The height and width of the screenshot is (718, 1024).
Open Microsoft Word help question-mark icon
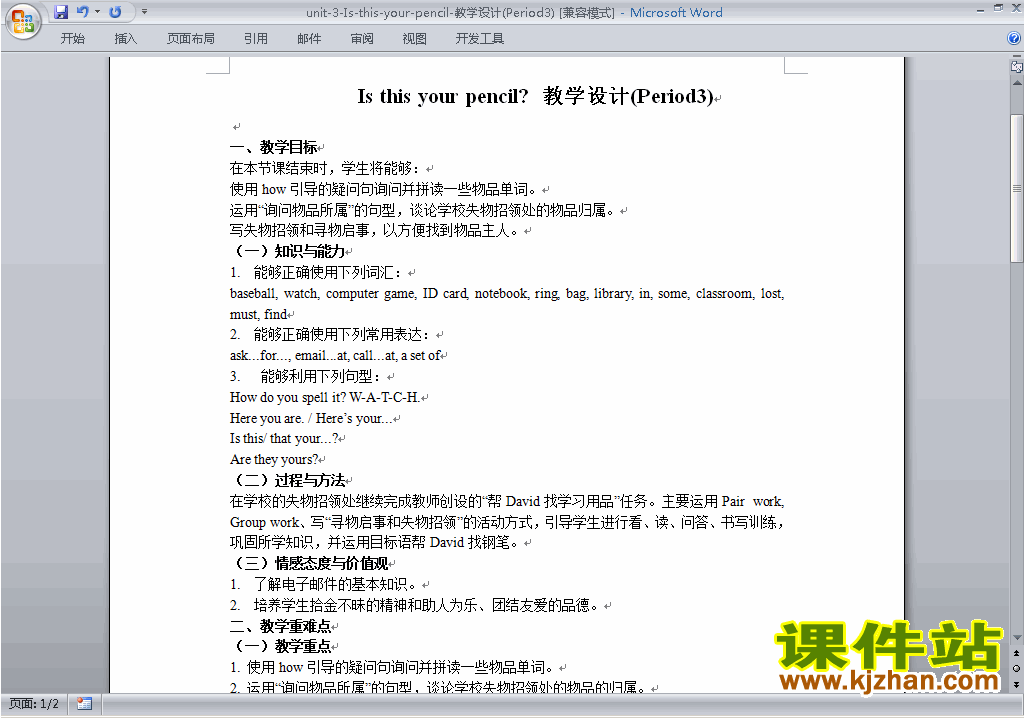pyautogui.click(x=1014, y=39)
